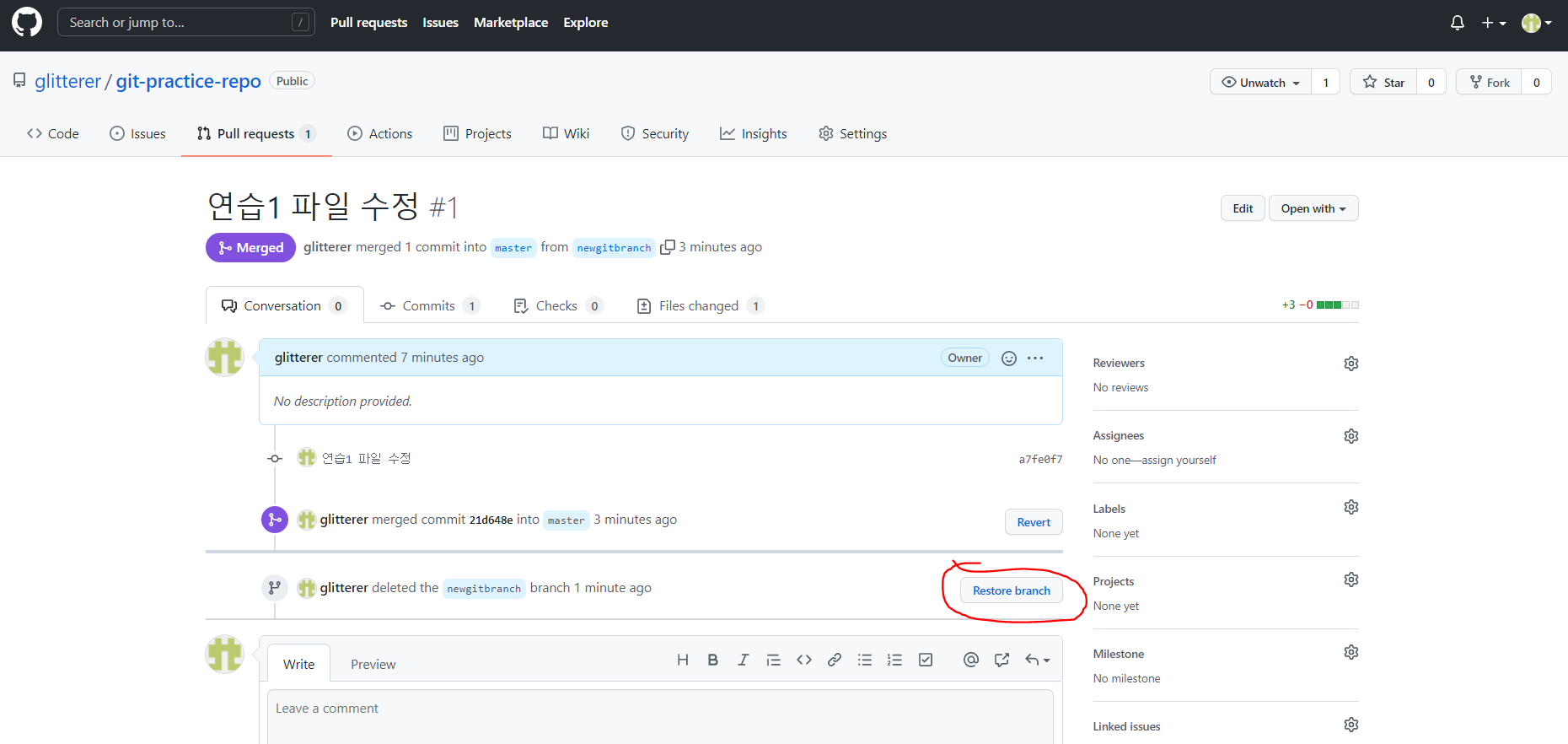Open Explore in top navigation
1568x744 pixels.
click(586, 23)
